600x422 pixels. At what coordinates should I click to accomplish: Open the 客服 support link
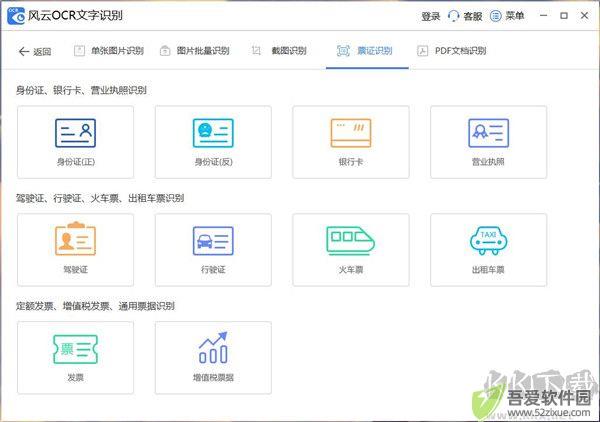(473, 16)
